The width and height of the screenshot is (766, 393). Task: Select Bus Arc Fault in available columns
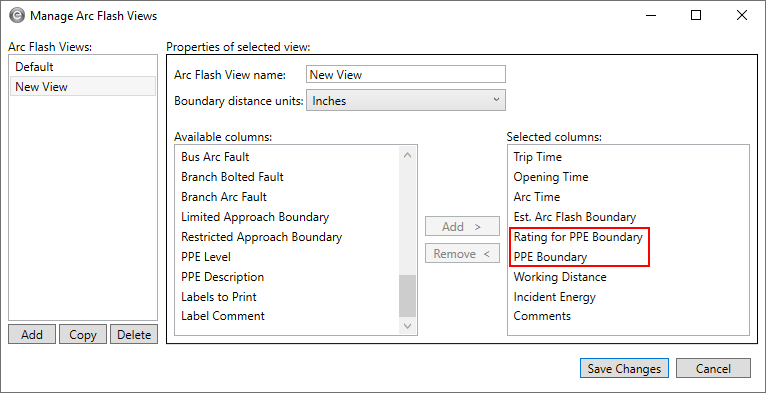click(215, 156)
